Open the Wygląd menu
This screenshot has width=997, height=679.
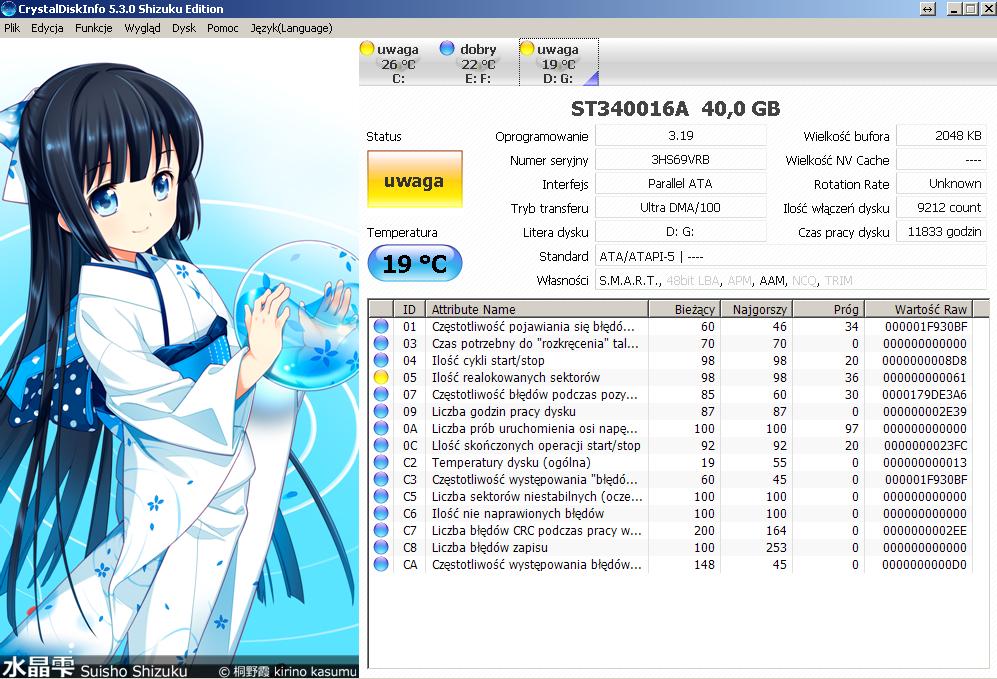tap(142, 28)
